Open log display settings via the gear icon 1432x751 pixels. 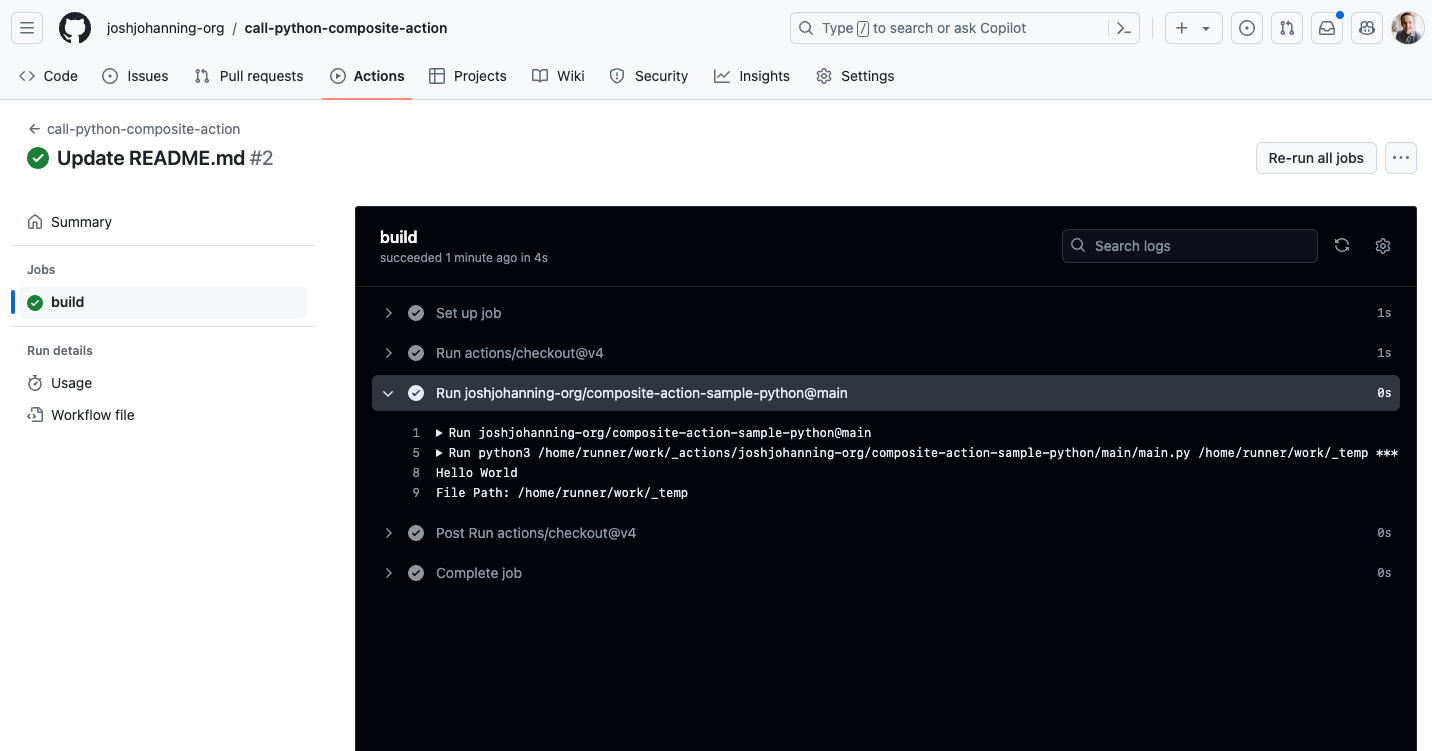(x=1383, y=245)
